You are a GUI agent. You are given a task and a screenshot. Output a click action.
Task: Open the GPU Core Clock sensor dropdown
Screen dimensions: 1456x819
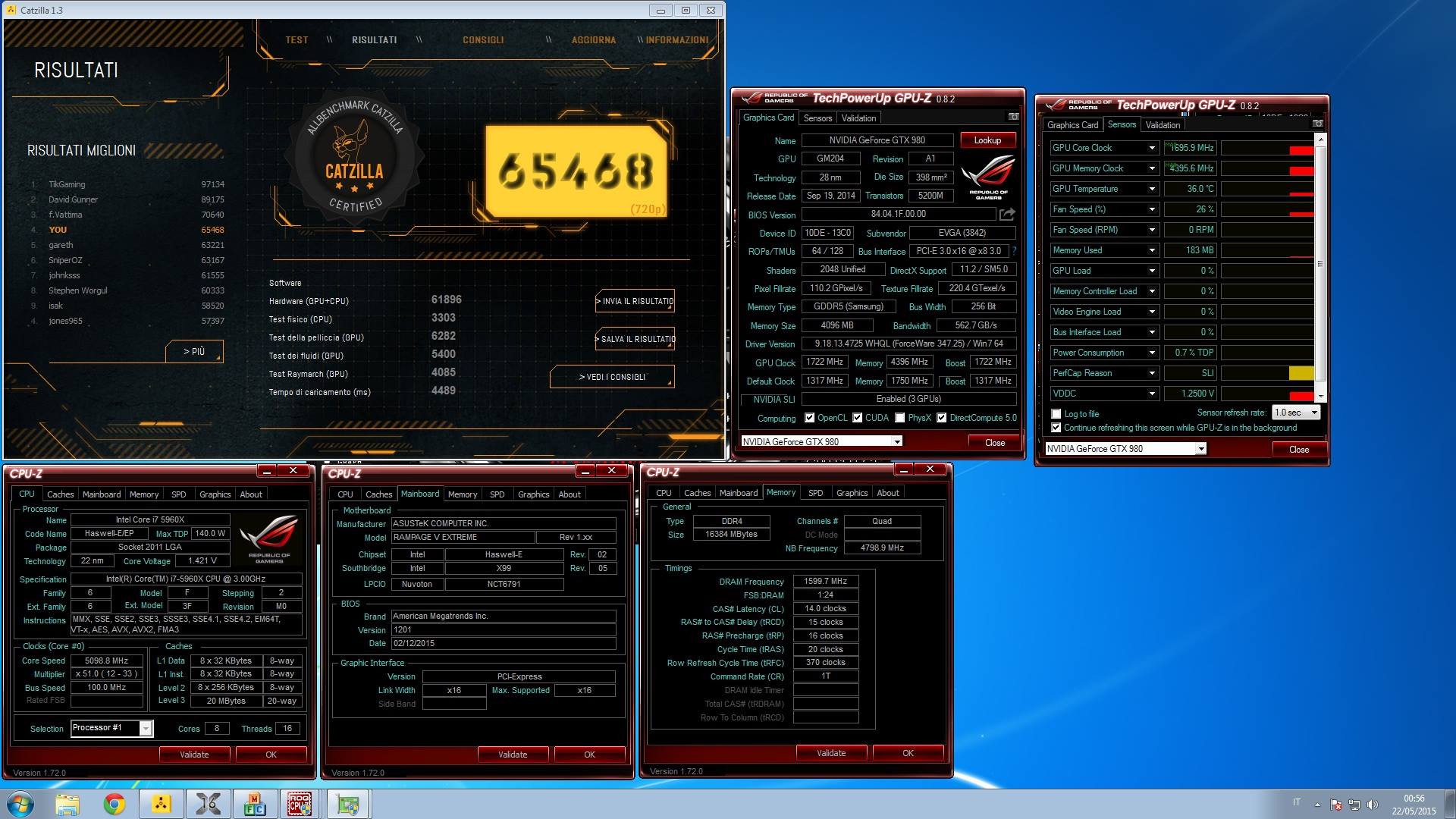tap(1152, 148)
